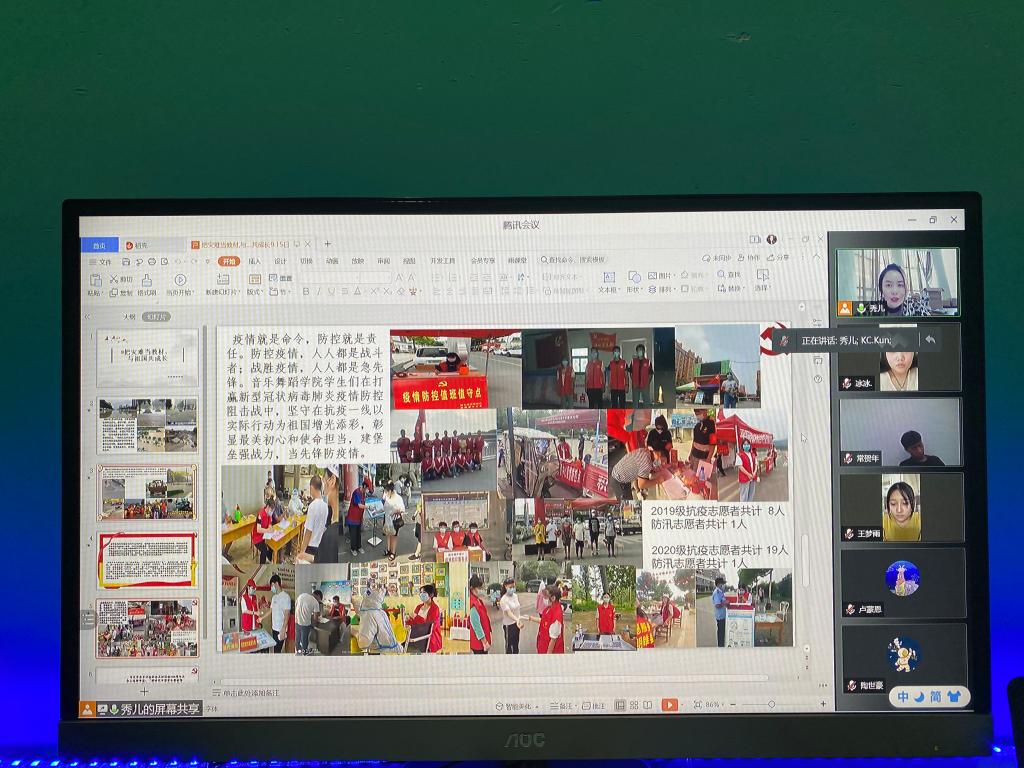Toggle Strikethrough formatting
1024x768 pixels.
[x=344, y=291]
